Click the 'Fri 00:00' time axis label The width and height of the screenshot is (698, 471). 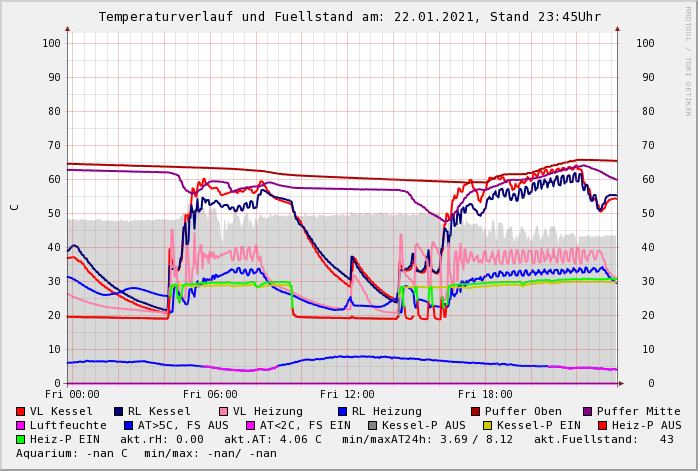72,395
